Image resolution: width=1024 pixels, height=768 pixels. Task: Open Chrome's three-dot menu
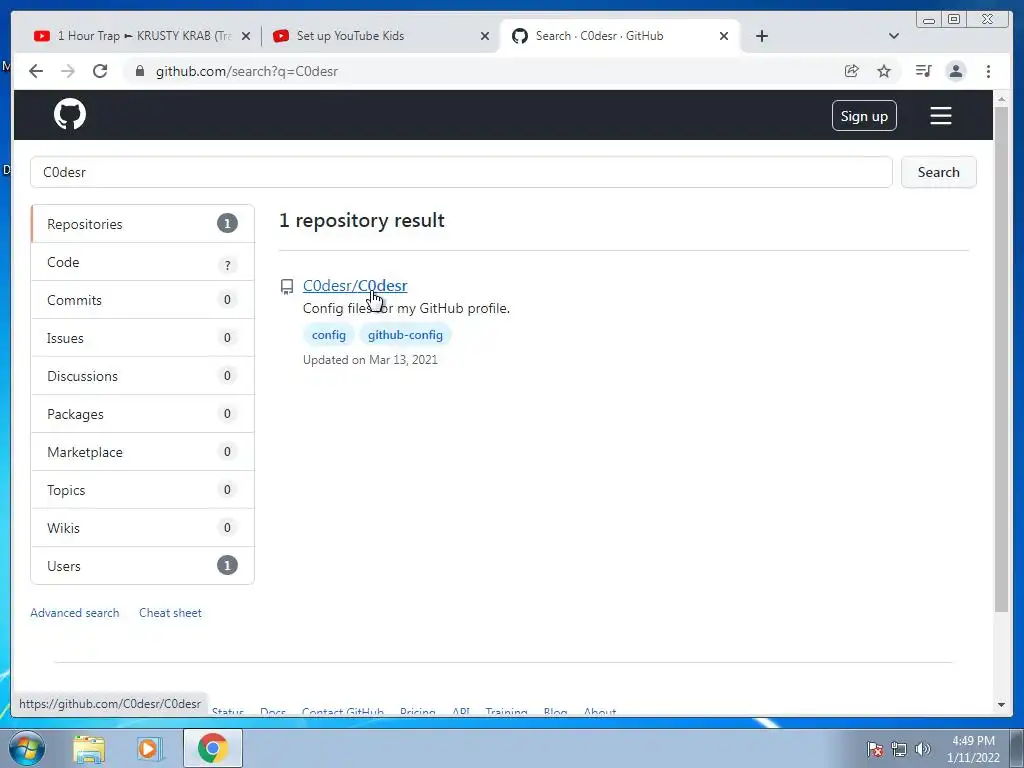click(x=988, y=71)
